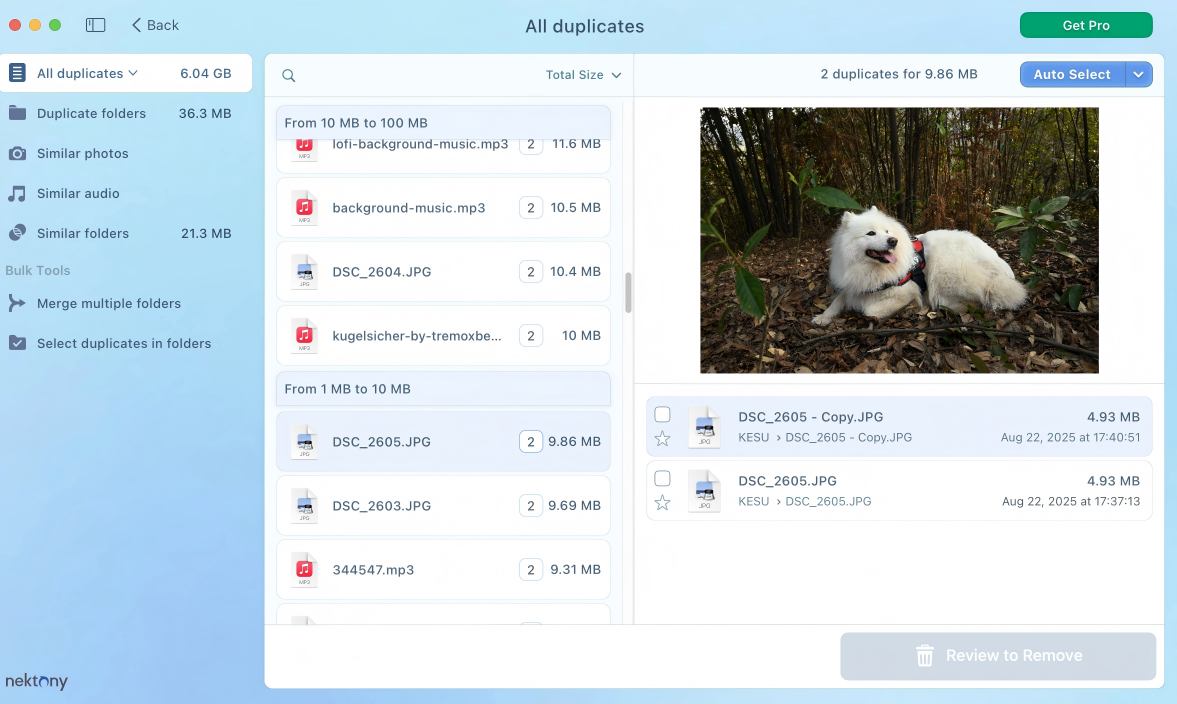Viewport: 1177px width, 704px height.
Task: Check the DSC_2605.JPG duplicate checkbox
Action: pyautogui.click(x=662, y=478)
